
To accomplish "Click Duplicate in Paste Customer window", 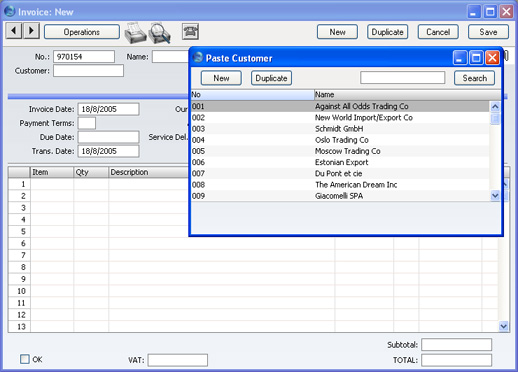I will click(271, 78).
